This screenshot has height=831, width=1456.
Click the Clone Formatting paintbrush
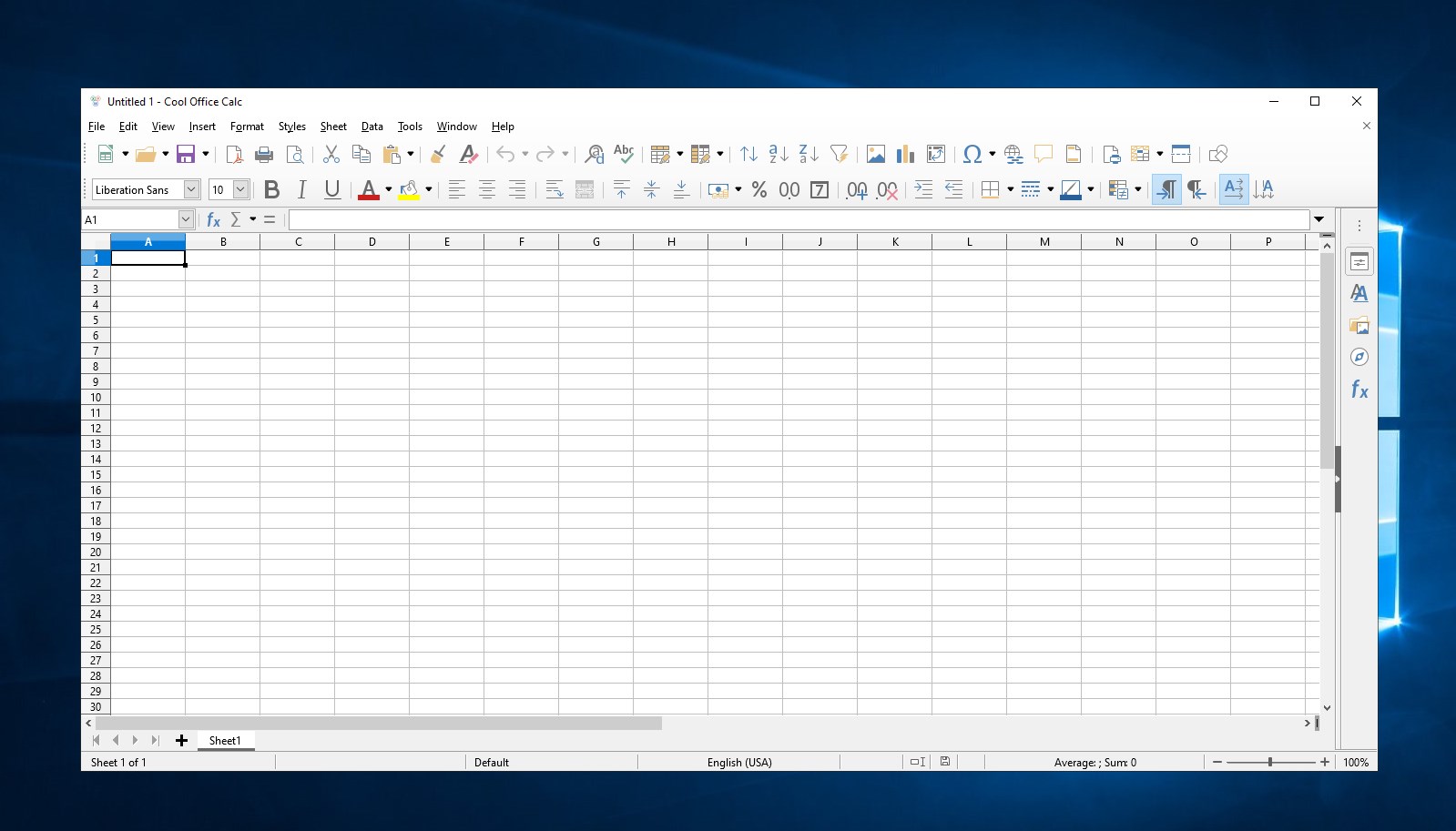point(438,154)
